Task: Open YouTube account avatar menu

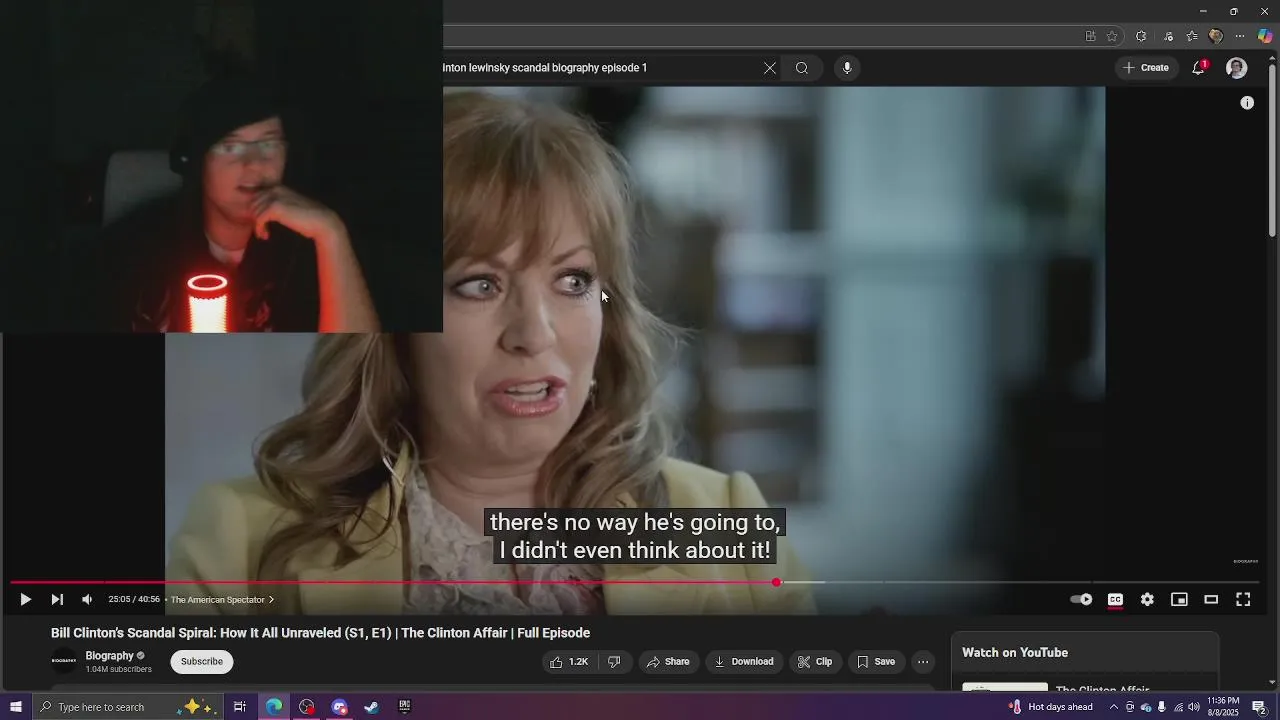Action: [1237, 68]
